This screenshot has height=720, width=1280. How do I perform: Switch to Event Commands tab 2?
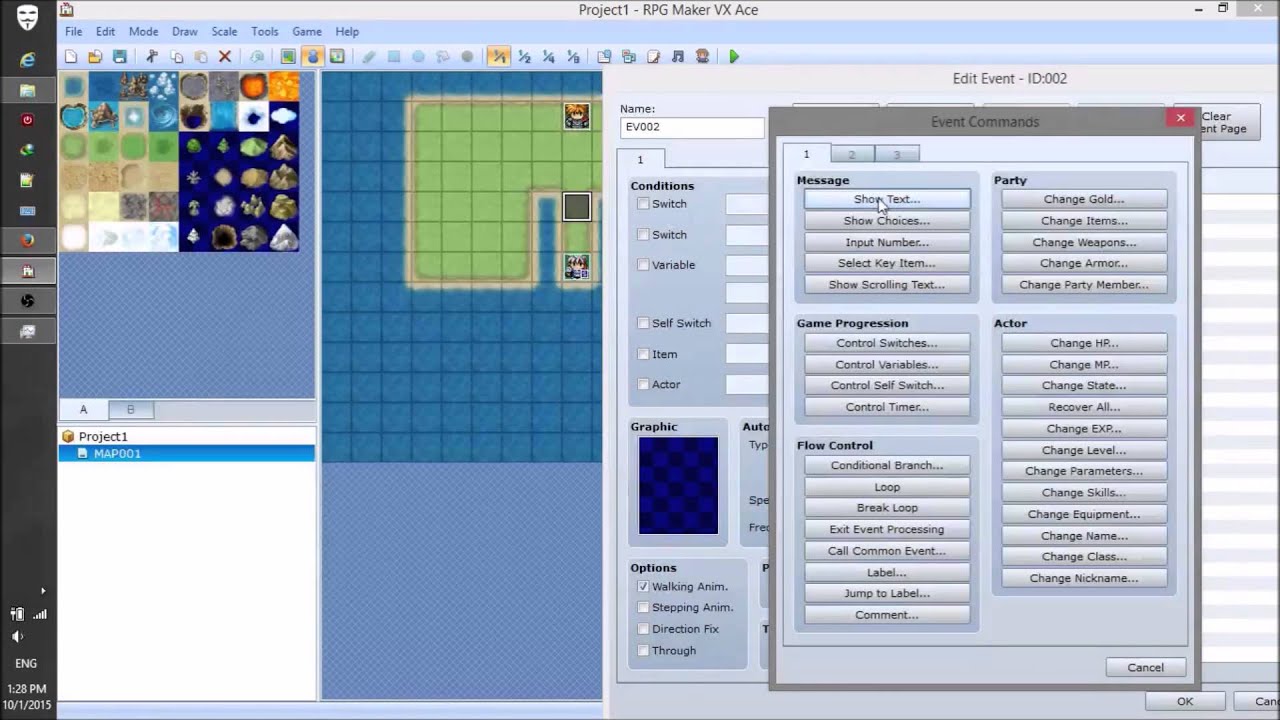pos(852,154)
